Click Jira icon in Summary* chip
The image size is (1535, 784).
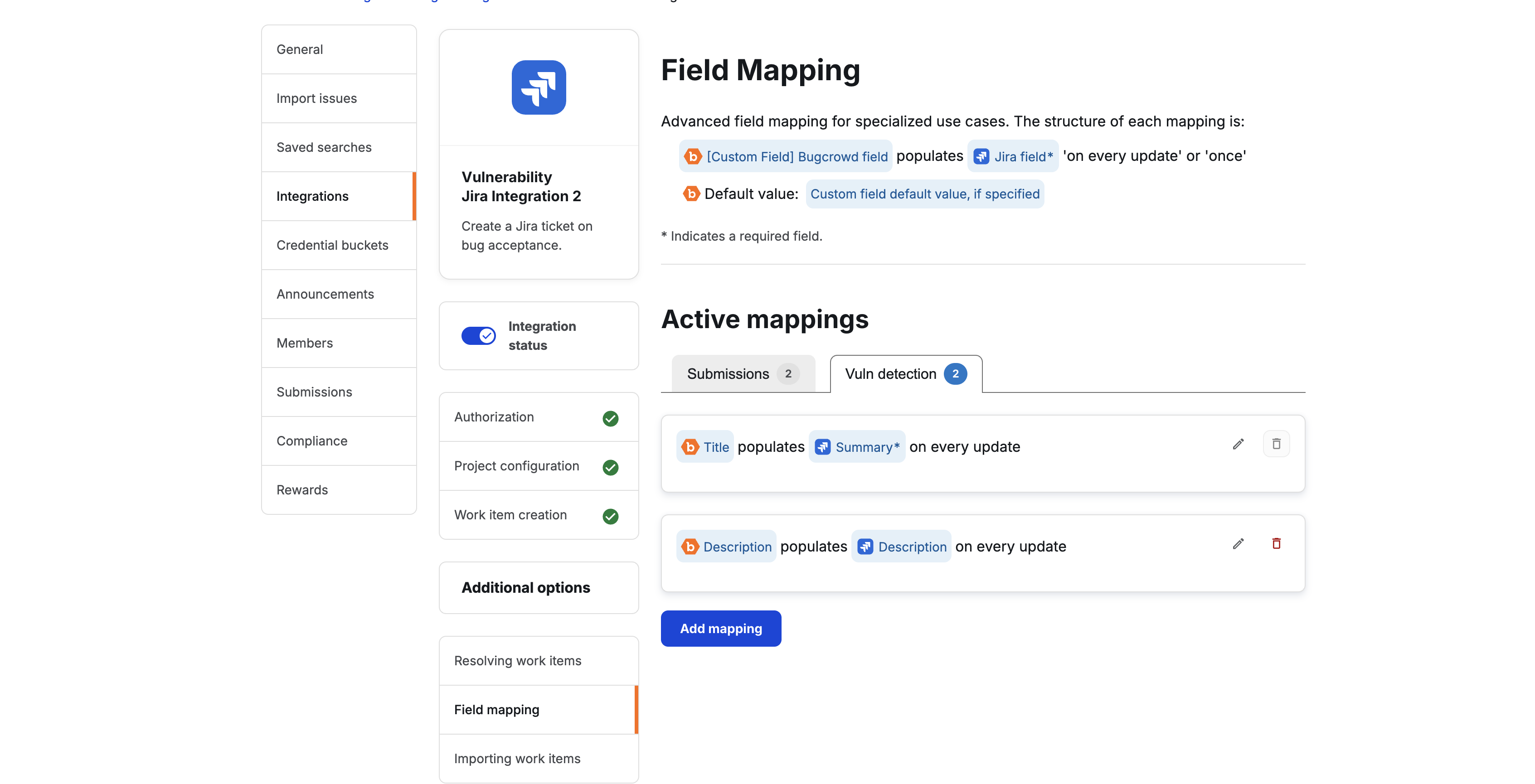point(822,447)
